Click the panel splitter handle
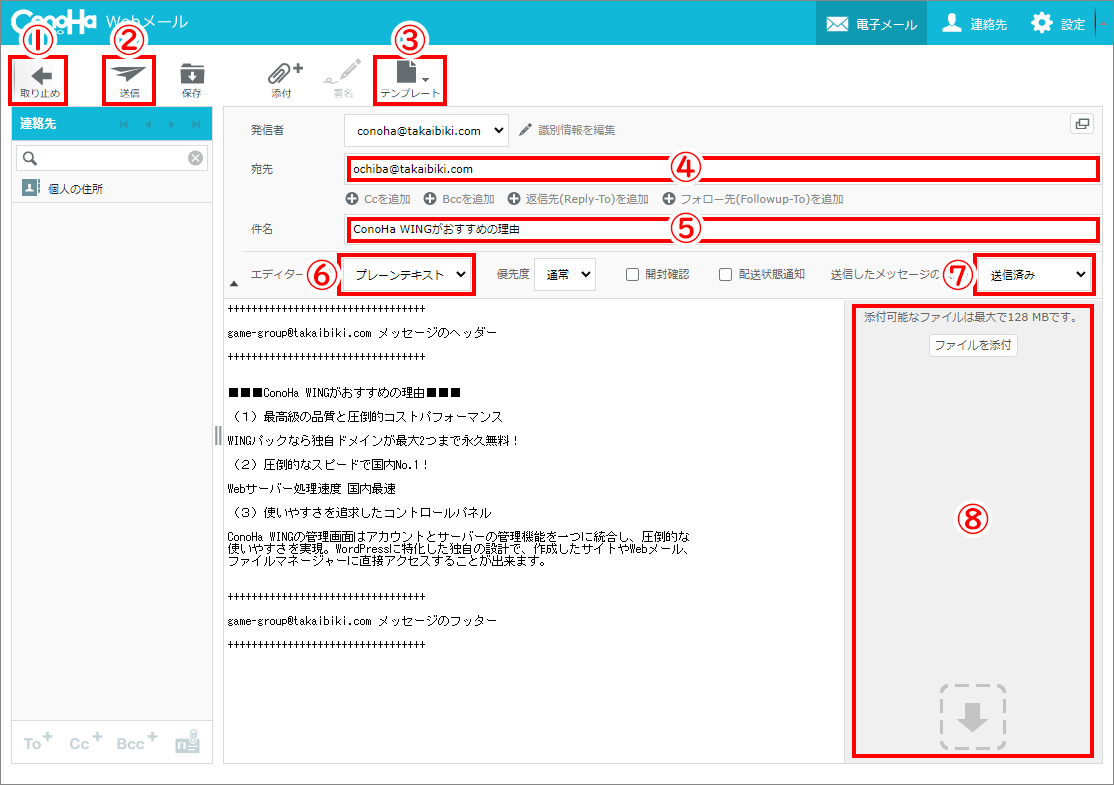Viewport: 1114px width, 785px height. point(218,435)
